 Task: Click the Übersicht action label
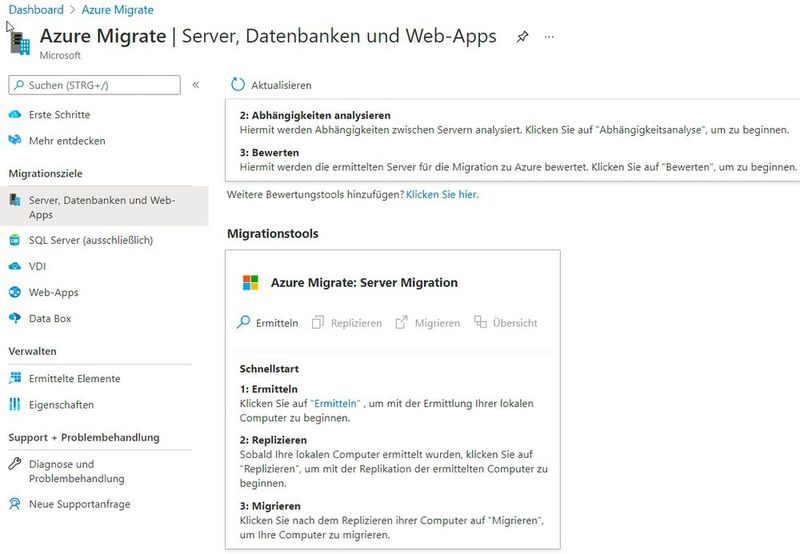(x=515, y=323)
